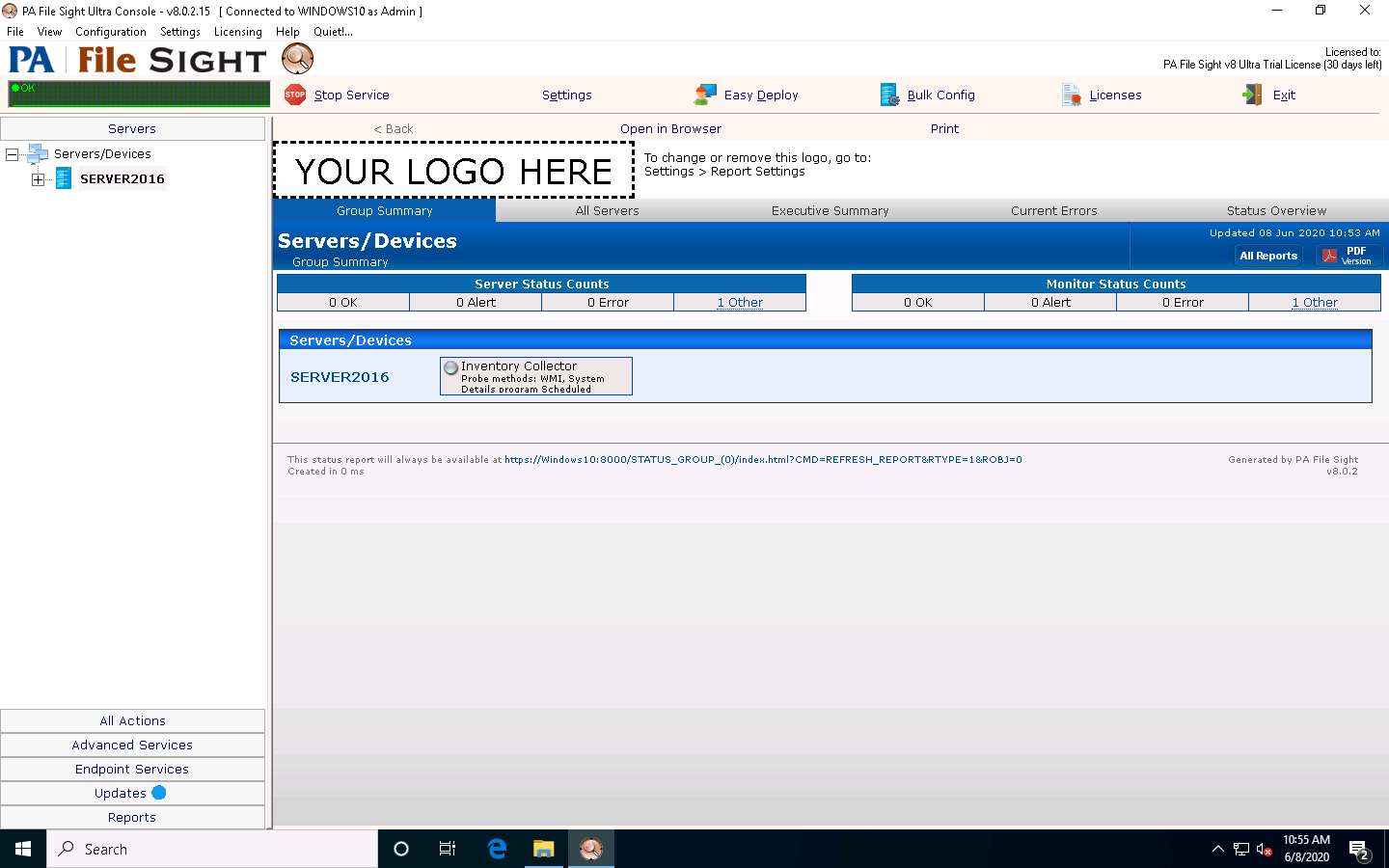This screenshot has width=1389, height=868.
Task: Open the Quiet!... menu
Action: (x=333, y=32)
